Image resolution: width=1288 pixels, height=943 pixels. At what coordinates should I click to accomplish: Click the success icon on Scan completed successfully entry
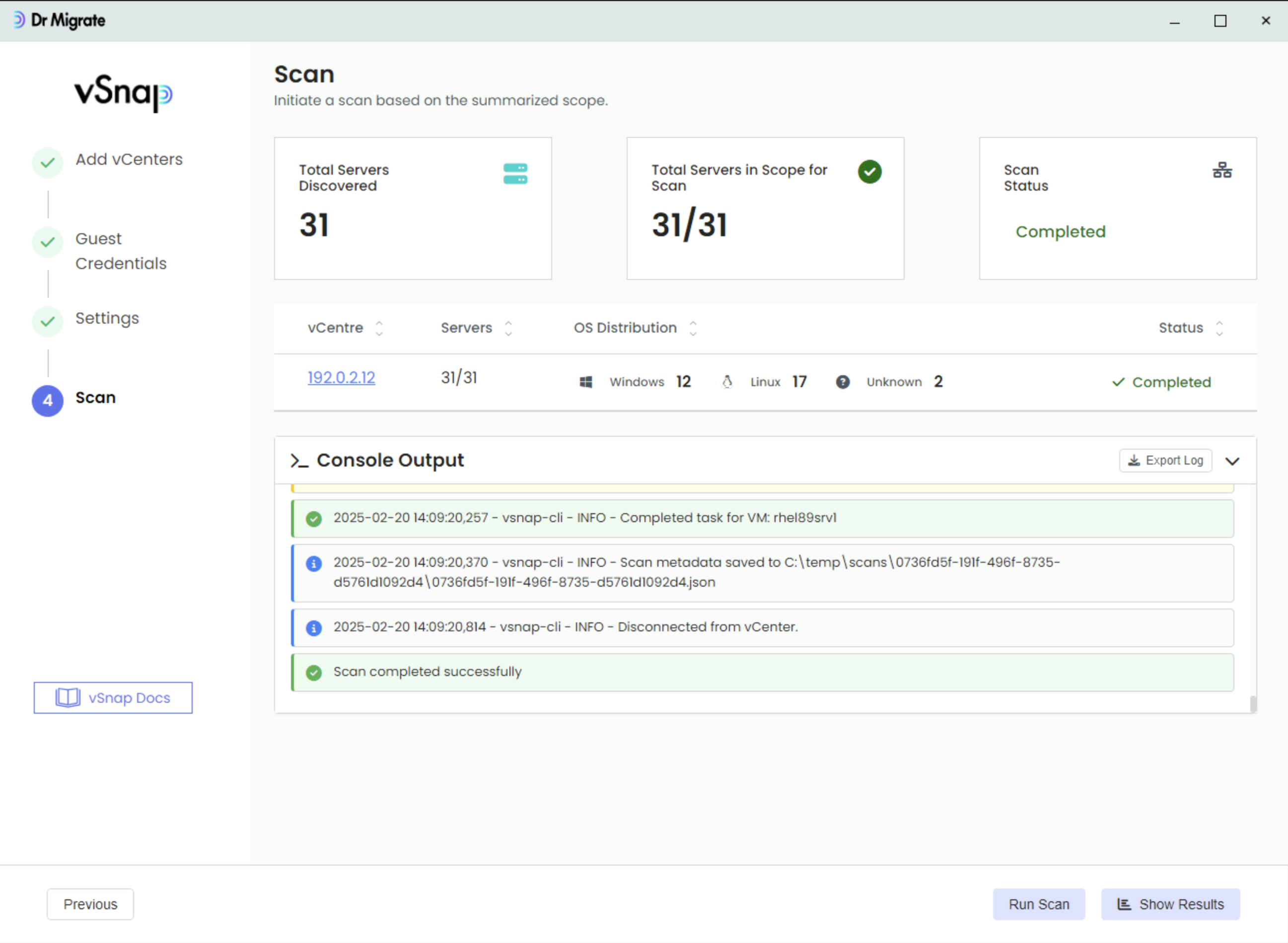tap(313, 673)
